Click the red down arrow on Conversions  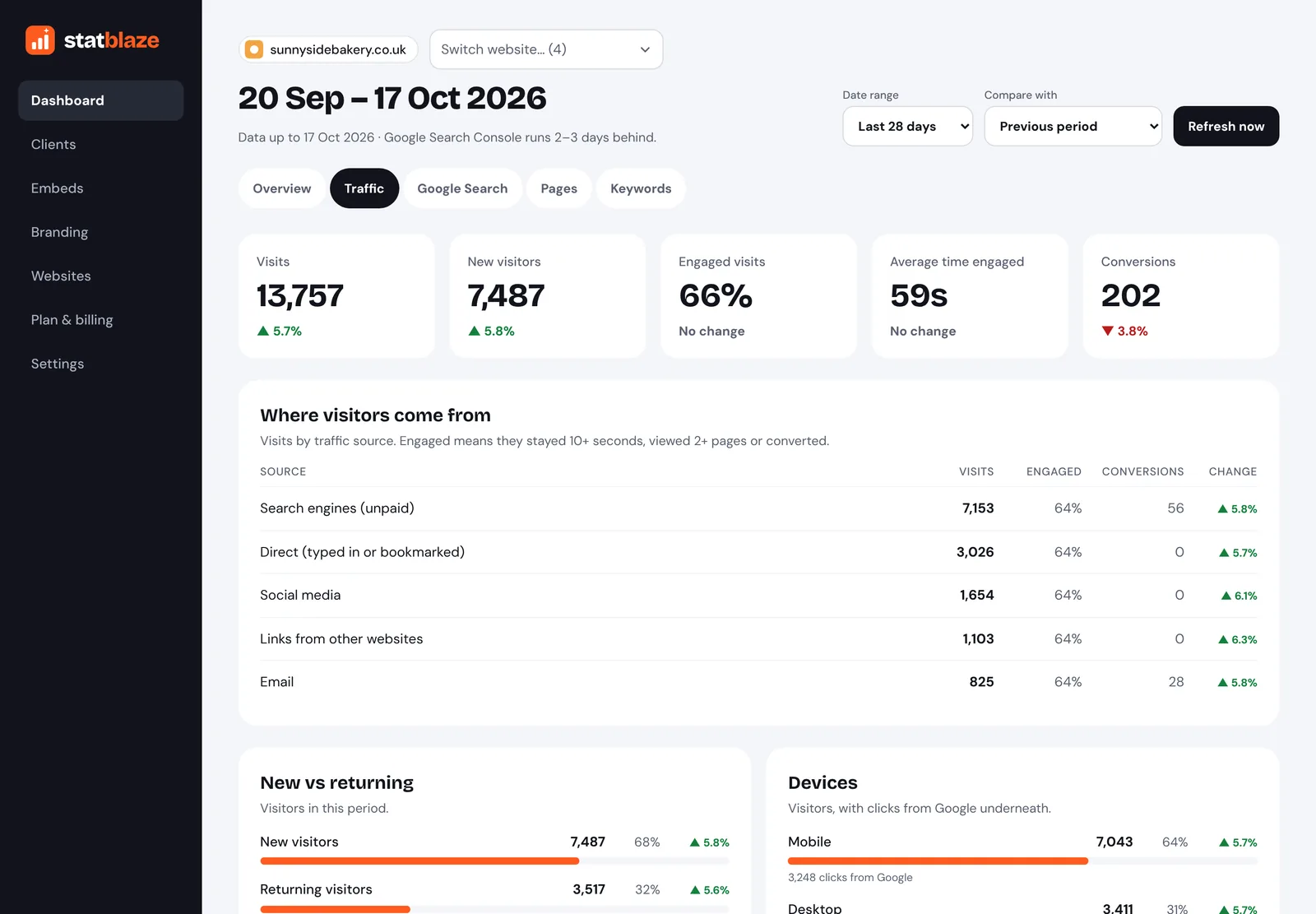pos(1108,331)
